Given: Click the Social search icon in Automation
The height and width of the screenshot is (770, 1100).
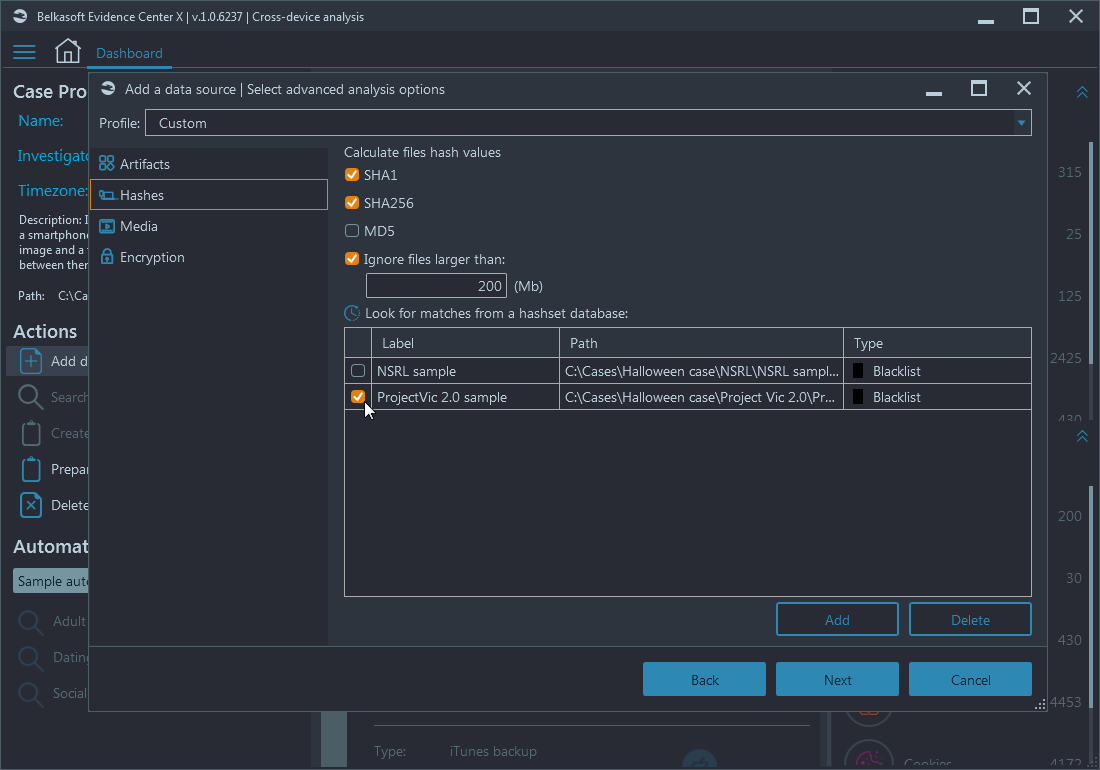Looking at the screenshot, I should pos(31,694).
